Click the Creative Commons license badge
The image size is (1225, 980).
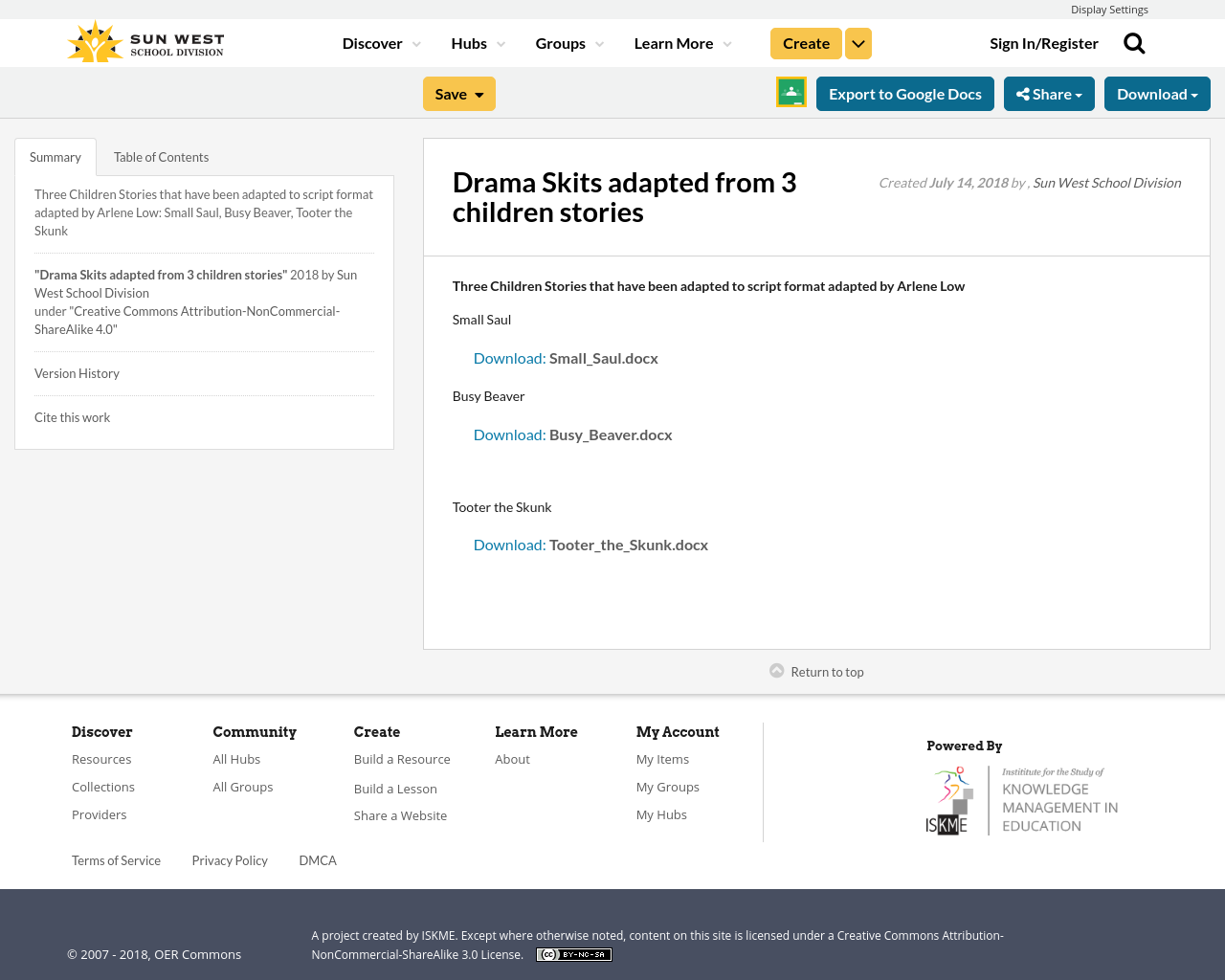click(573, 953)
